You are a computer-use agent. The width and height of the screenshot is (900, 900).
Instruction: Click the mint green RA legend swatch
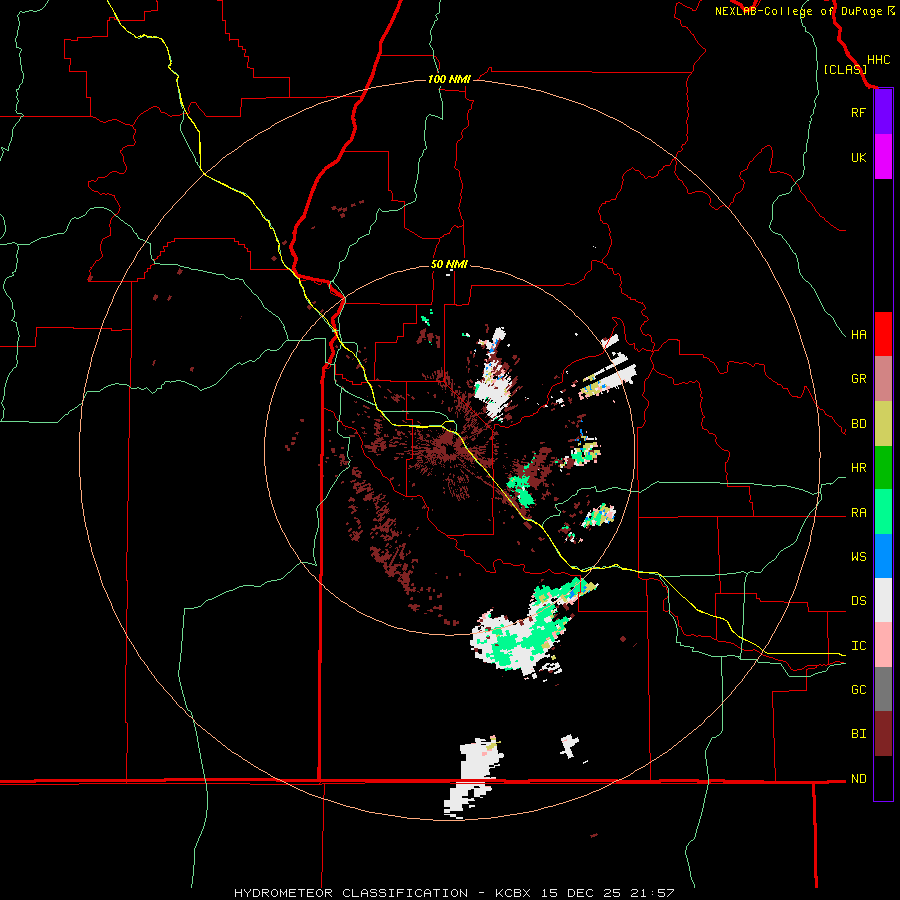[883, 512]
